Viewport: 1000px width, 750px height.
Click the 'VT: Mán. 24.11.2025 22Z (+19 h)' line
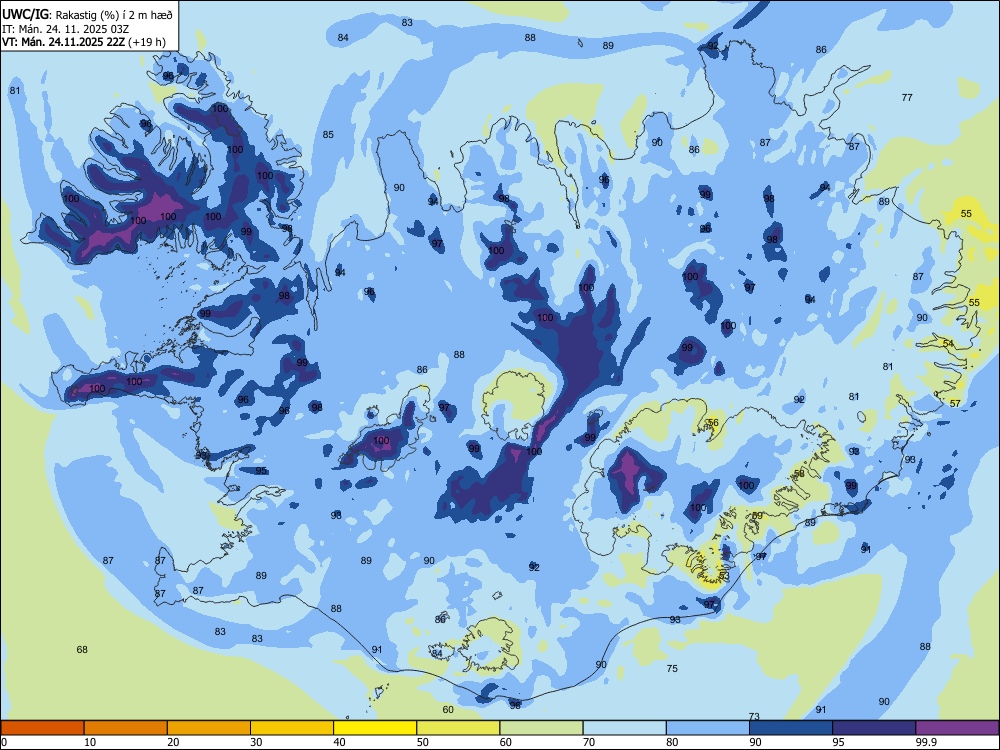84,42
